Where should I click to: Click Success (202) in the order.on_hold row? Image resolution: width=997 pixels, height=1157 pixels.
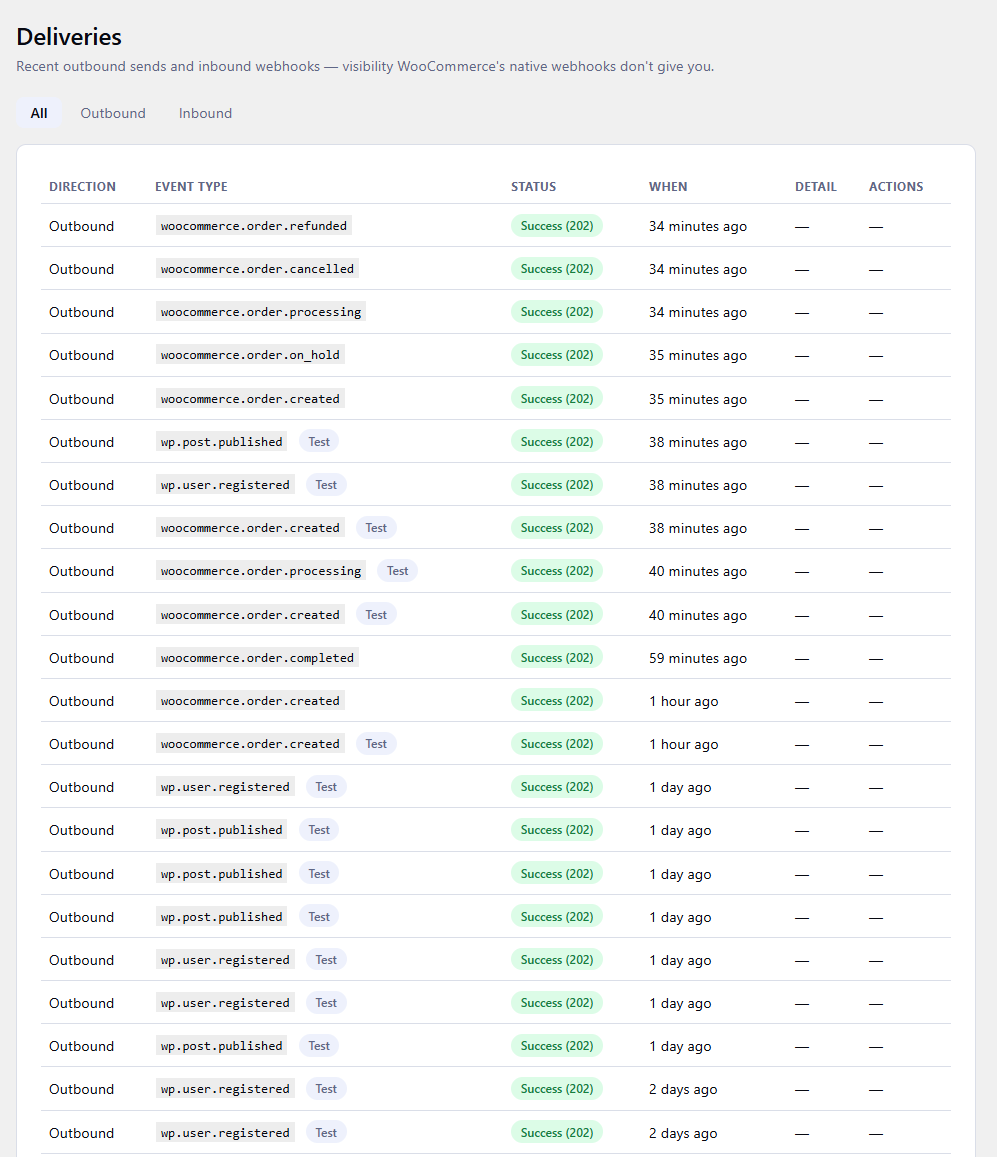click(x=557, y=355)
